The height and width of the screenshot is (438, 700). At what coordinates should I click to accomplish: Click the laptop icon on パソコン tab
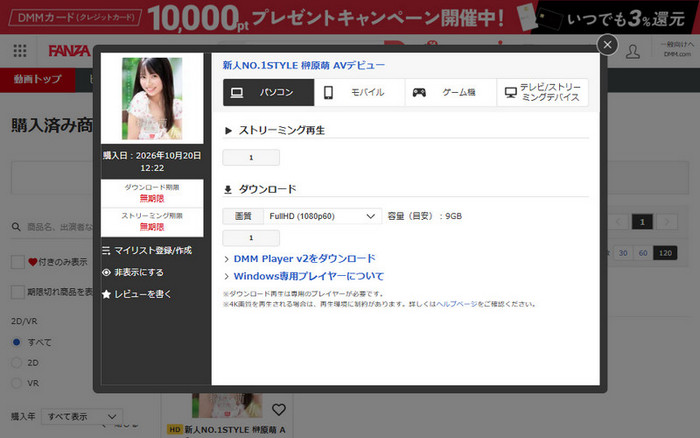pyautogui.click(x=237, y=92)
